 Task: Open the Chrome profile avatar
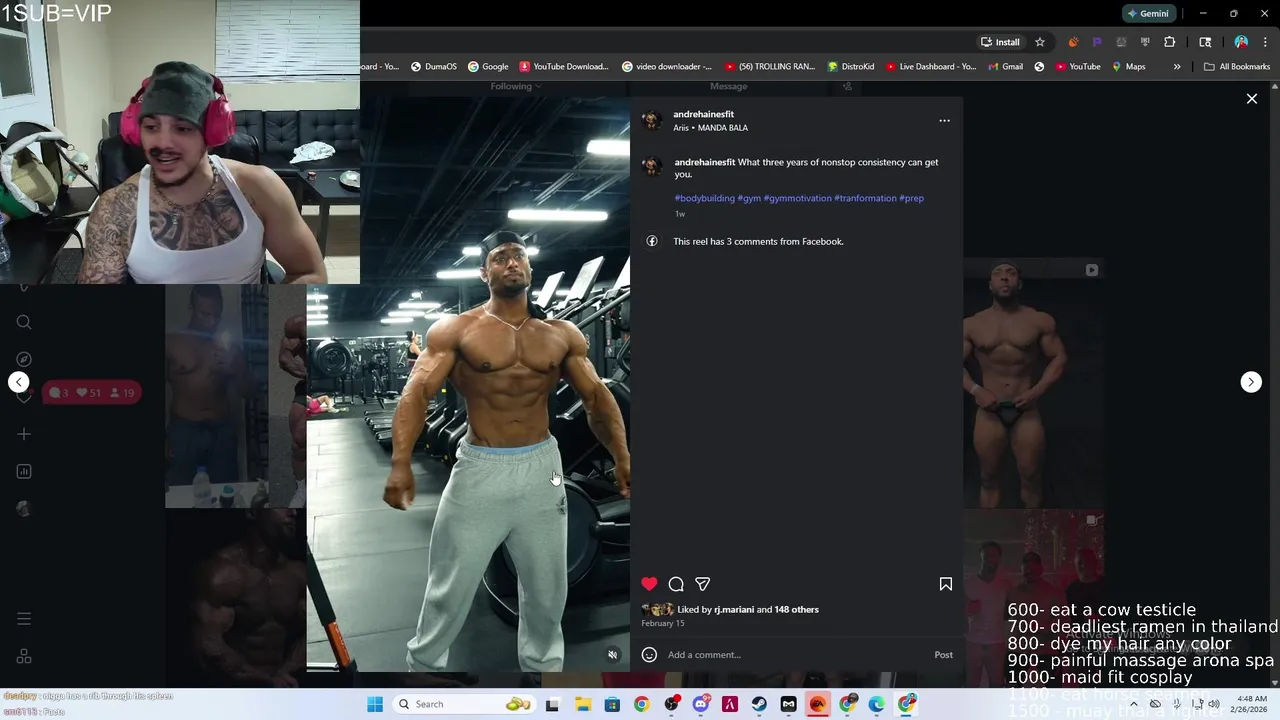1241,42
